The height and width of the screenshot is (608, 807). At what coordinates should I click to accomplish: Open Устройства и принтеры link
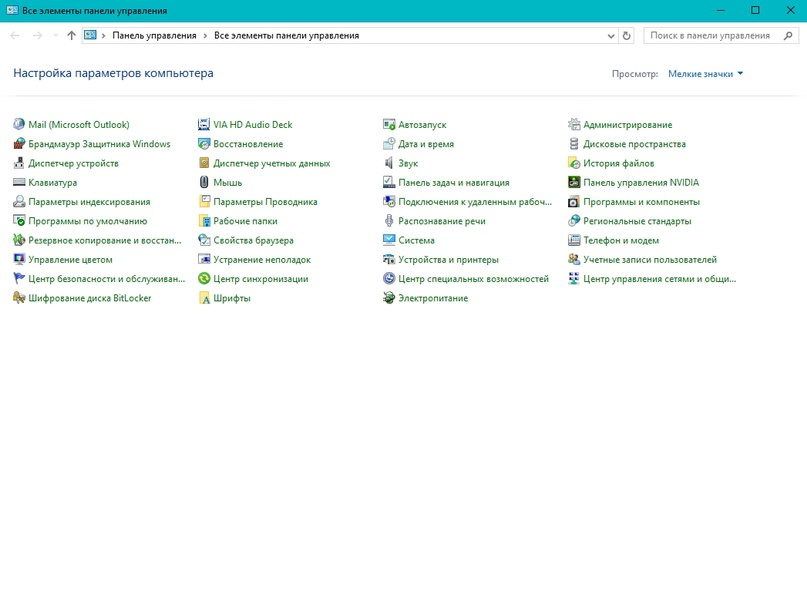click(x=448, y=259)
